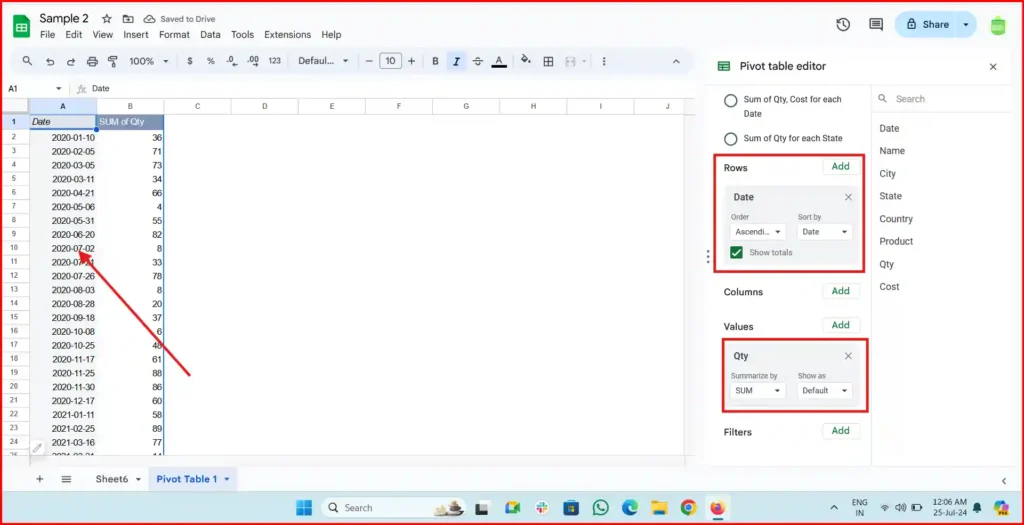The width and height of the screenshot is (1024, 525).
Task: Switch to the Sheet6 tab
Action: (112, 479)
